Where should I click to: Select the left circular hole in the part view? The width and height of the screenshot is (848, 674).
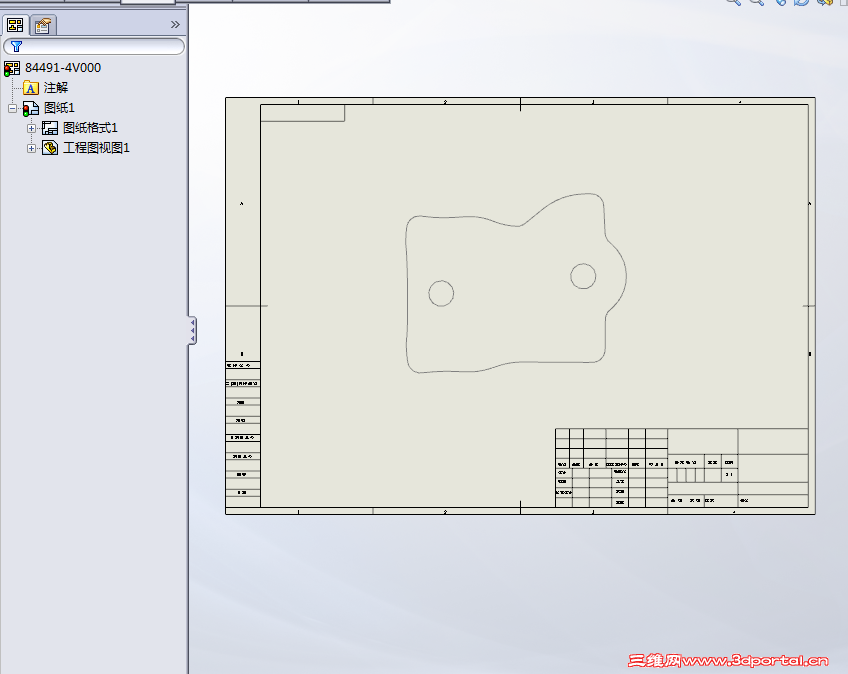tap(441, 293)
